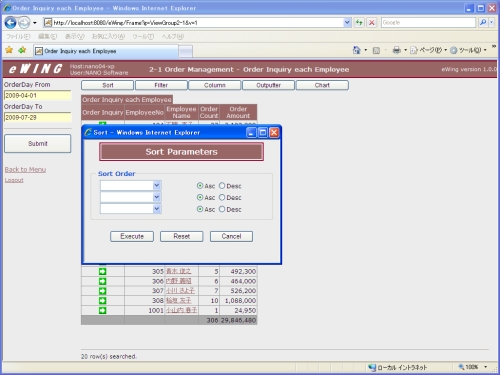Click green arrow icon for employee 1001
The width and height of the screenshot is (500, 375).
coord(102,310)
